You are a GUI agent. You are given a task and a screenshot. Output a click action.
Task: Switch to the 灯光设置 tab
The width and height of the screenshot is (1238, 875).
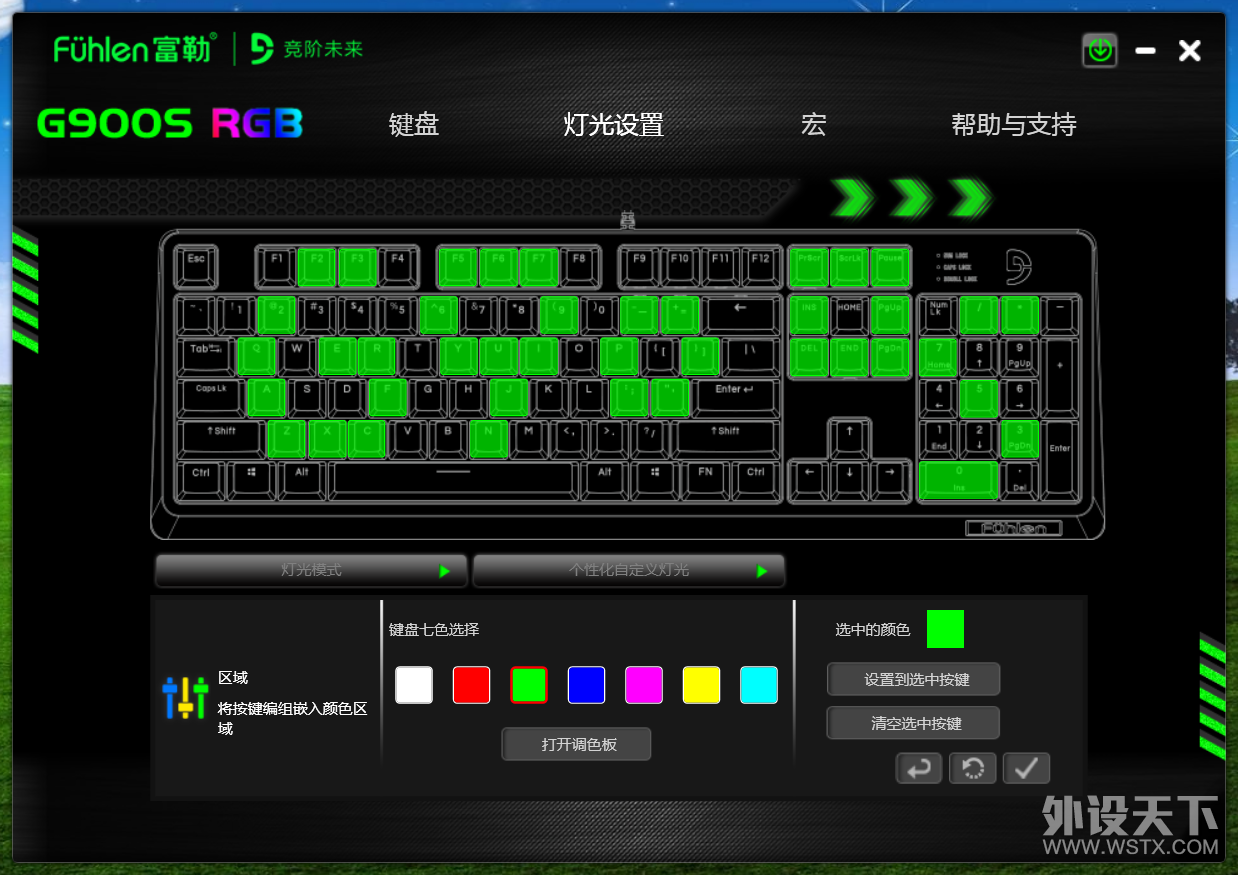coord(614,125)
